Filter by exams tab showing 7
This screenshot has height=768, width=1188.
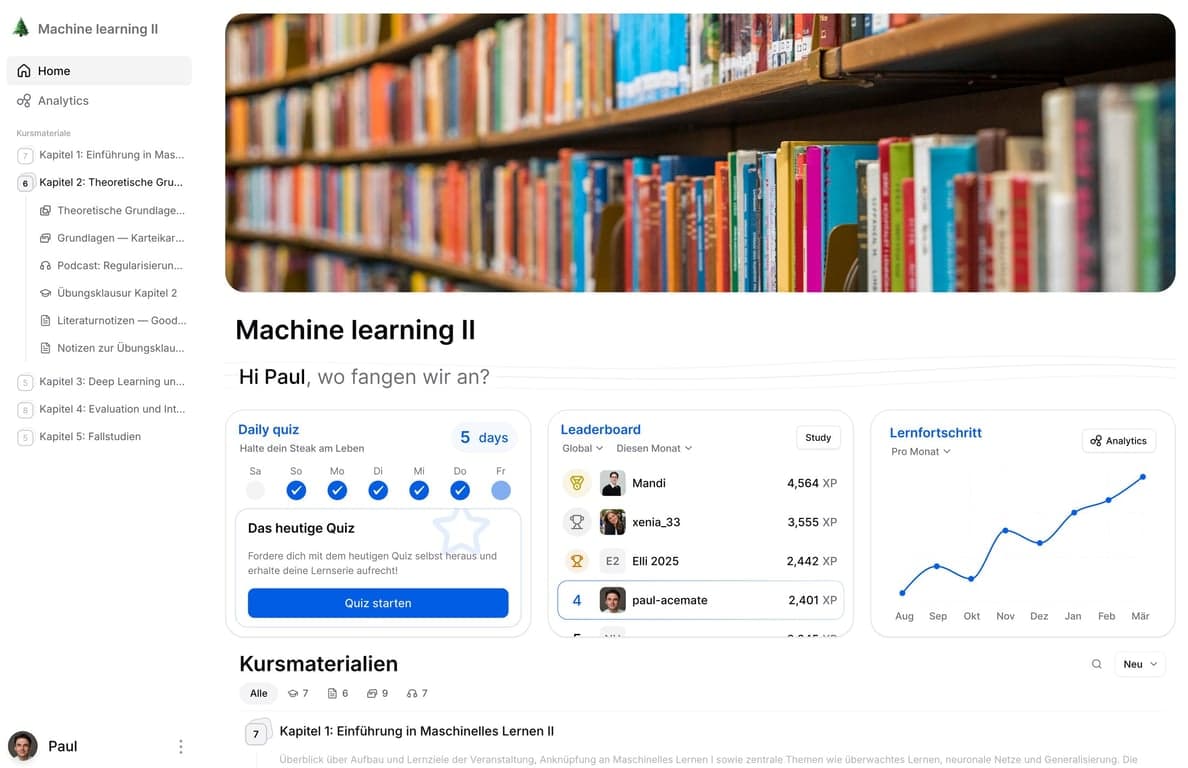point(298,693)
